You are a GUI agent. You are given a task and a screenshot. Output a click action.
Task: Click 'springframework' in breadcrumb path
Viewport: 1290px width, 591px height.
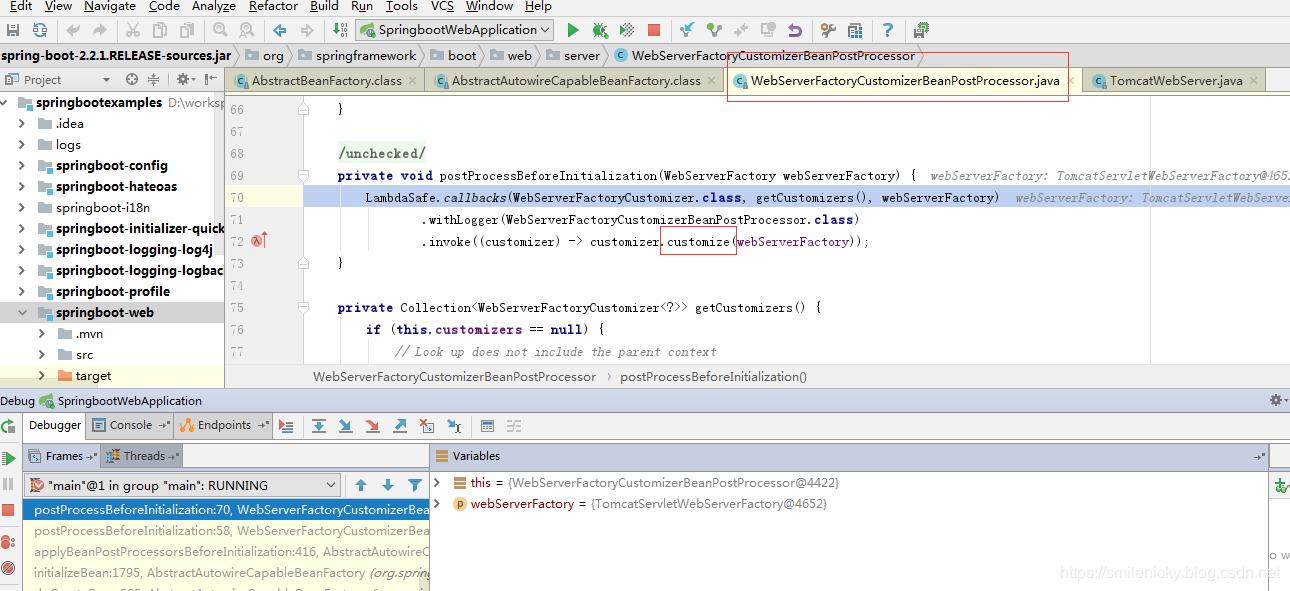pos(365,56)
